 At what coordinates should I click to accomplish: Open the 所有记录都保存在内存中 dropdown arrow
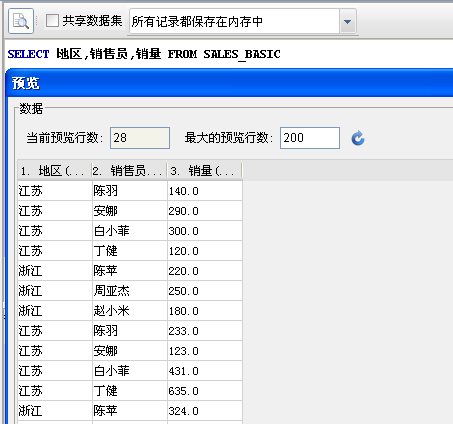click(347, 22)
